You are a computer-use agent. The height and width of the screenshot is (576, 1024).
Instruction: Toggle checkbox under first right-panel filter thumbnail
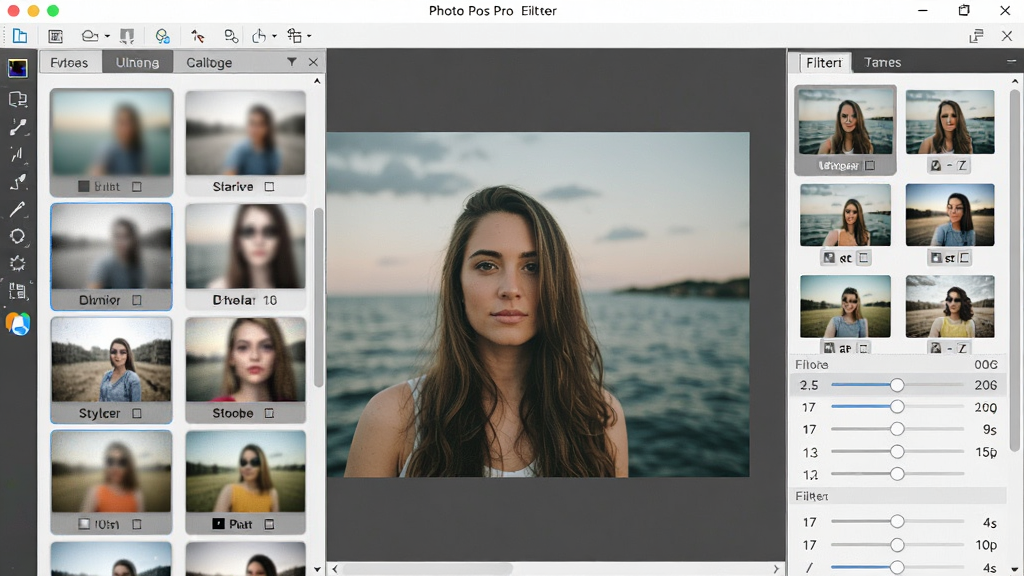(x=870, y=166)
